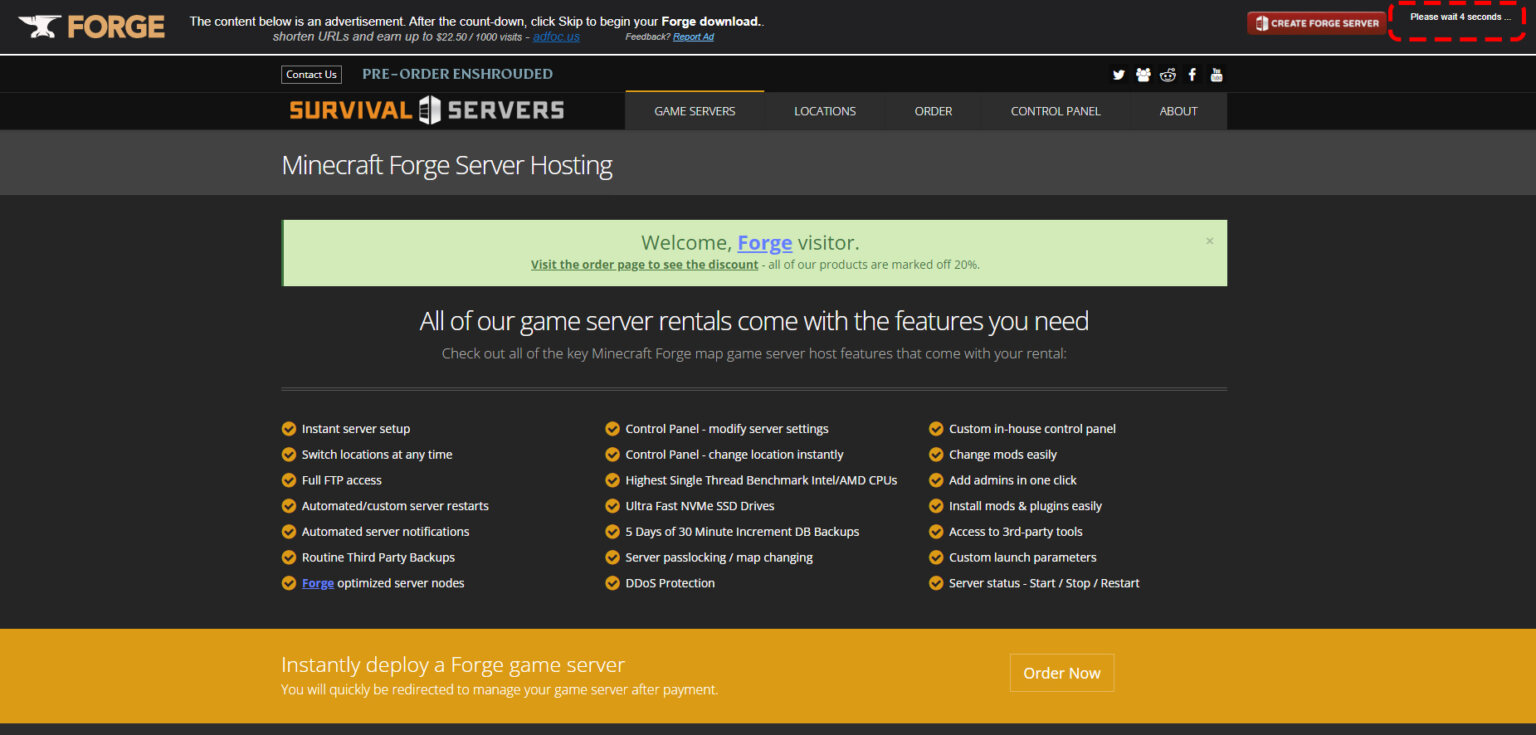
Task: Toggle the checkmark beside Full FTP access
Action: pyautogui.click(x=288, y=480)
